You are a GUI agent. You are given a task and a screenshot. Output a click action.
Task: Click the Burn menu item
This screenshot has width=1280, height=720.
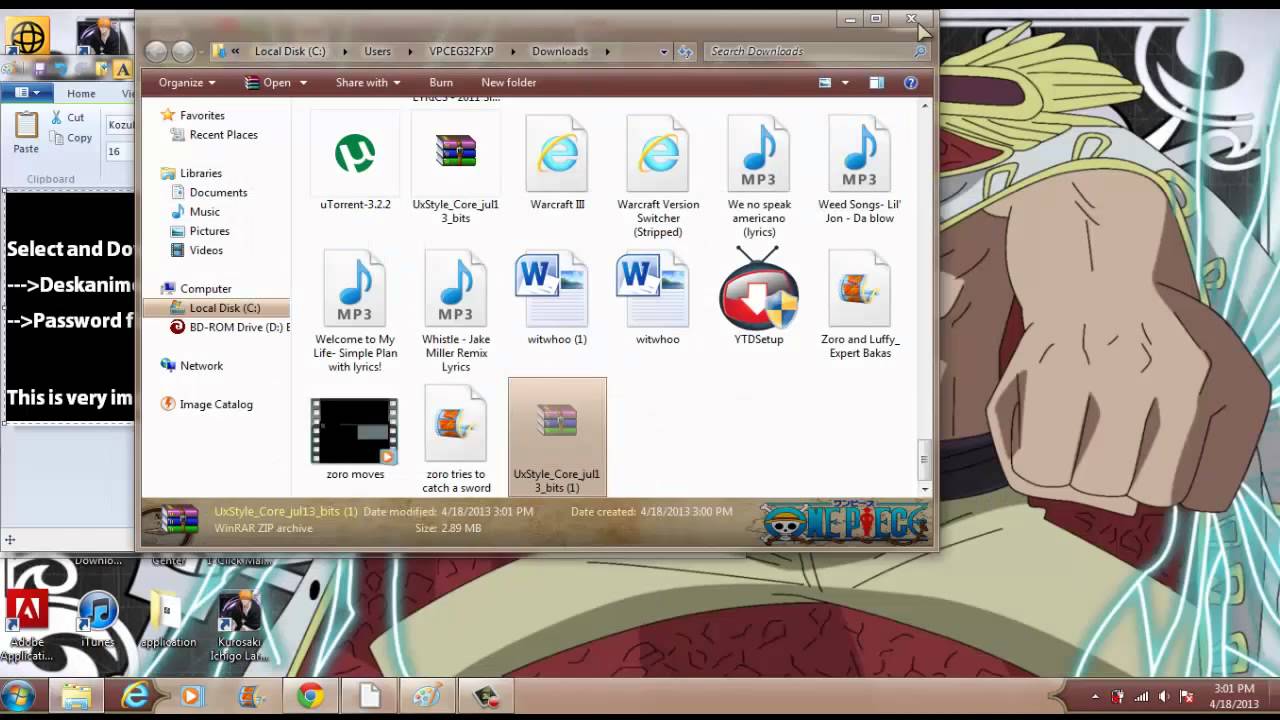coord(441,83)
